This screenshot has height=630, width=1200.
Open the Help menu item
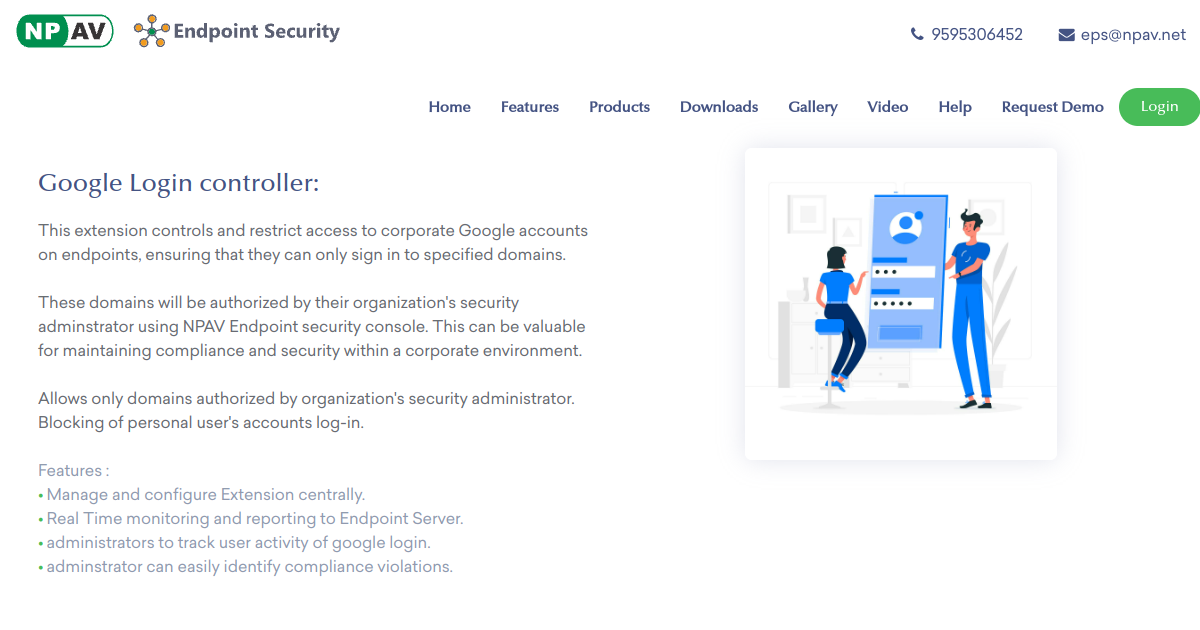point(955,107)
